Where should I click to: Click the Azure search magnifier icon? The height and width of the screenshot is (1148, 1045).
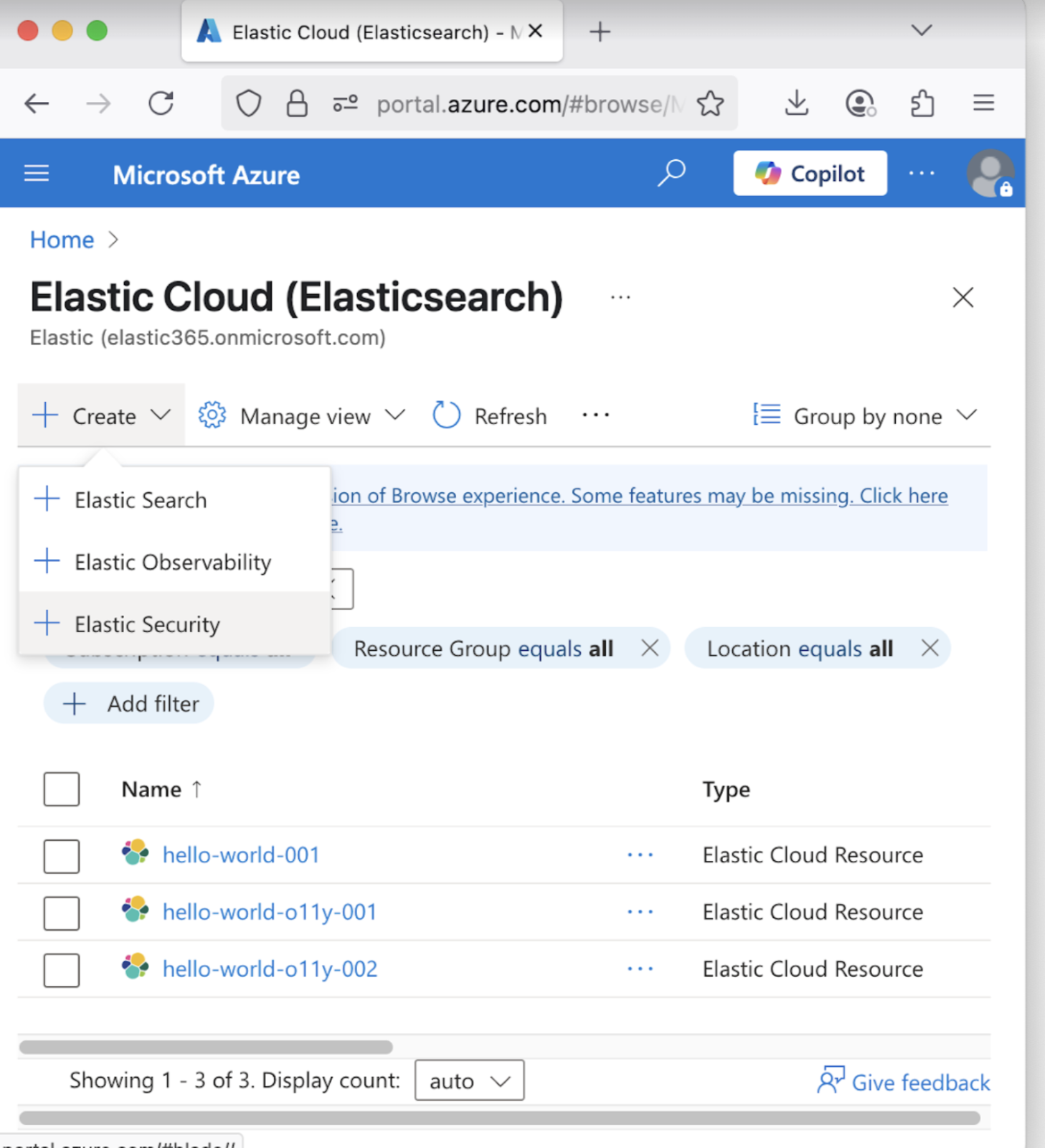[x=671, y=173]
